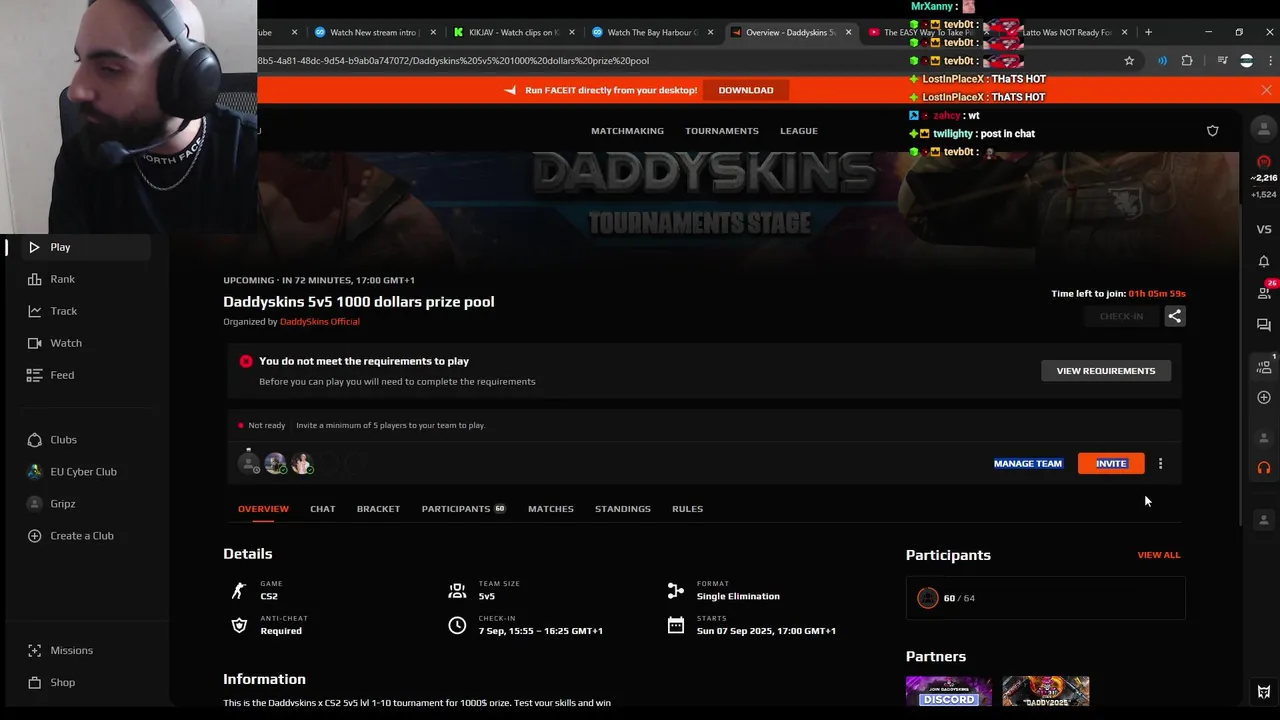Switch to the Bracket tab

pyautogui.click(x=378, y=509)
